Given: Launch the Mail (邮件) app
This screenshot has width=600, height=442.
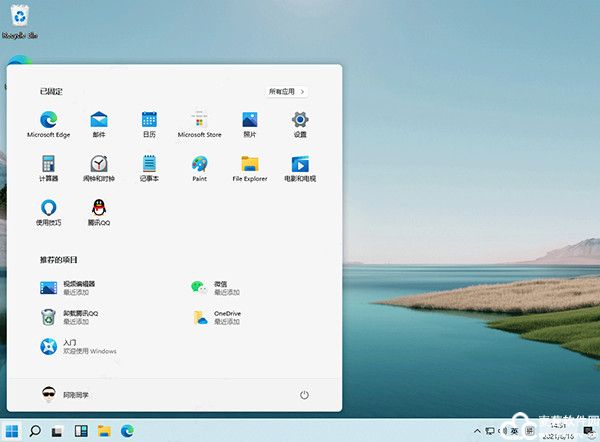Looking at the screenshot, I should coord(99,120).
